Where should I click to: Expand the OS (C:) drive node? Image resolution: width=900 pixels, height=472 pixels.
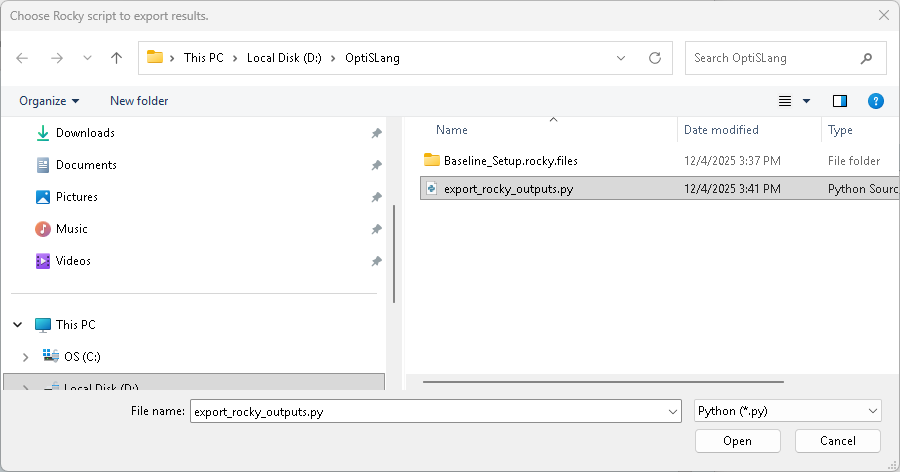click(x=25, y=357)
